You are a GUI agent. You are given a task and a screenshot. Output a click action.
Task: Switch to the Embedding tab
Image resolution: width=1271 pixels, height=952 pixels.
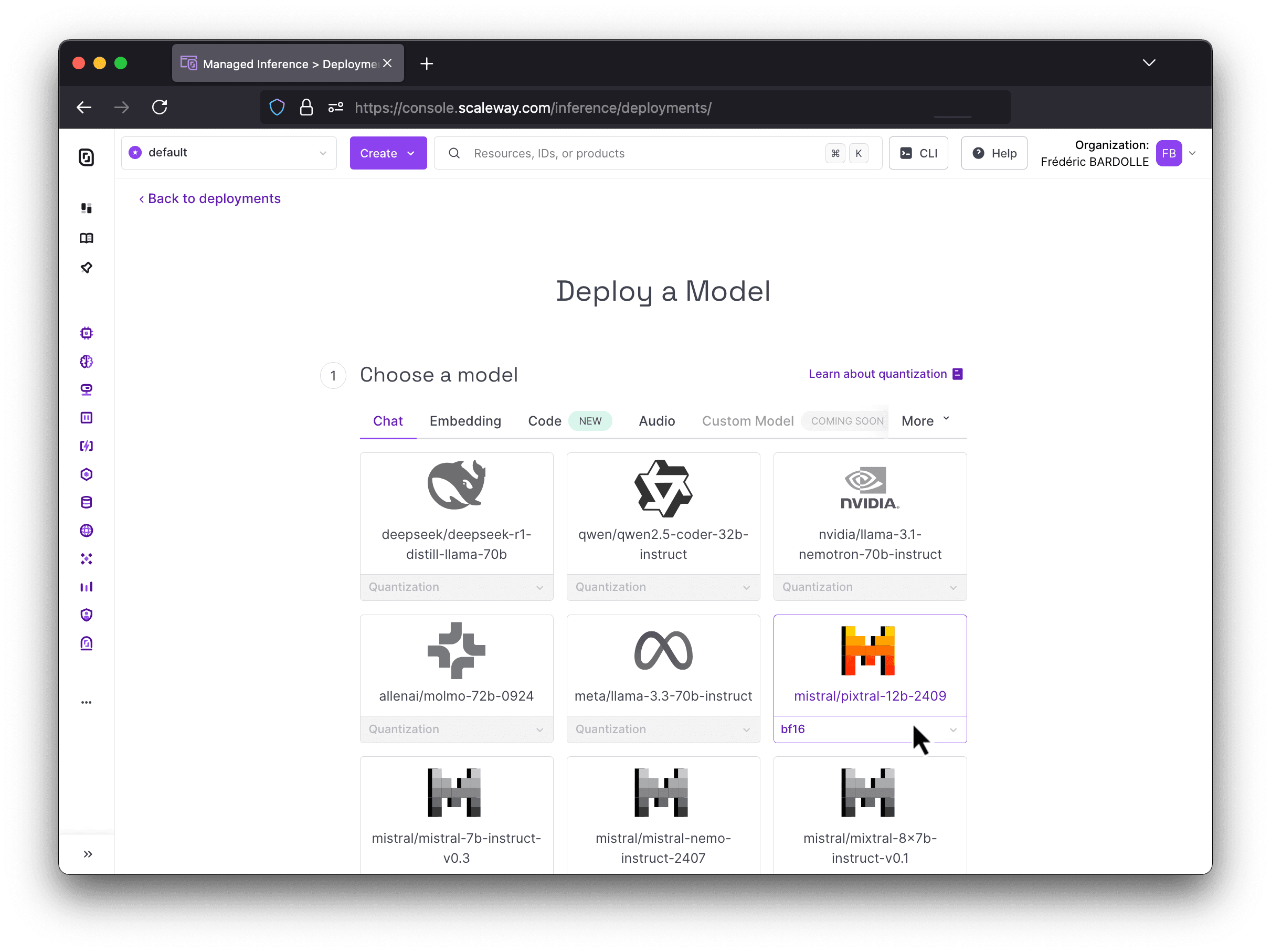click(x=465, y=421)
